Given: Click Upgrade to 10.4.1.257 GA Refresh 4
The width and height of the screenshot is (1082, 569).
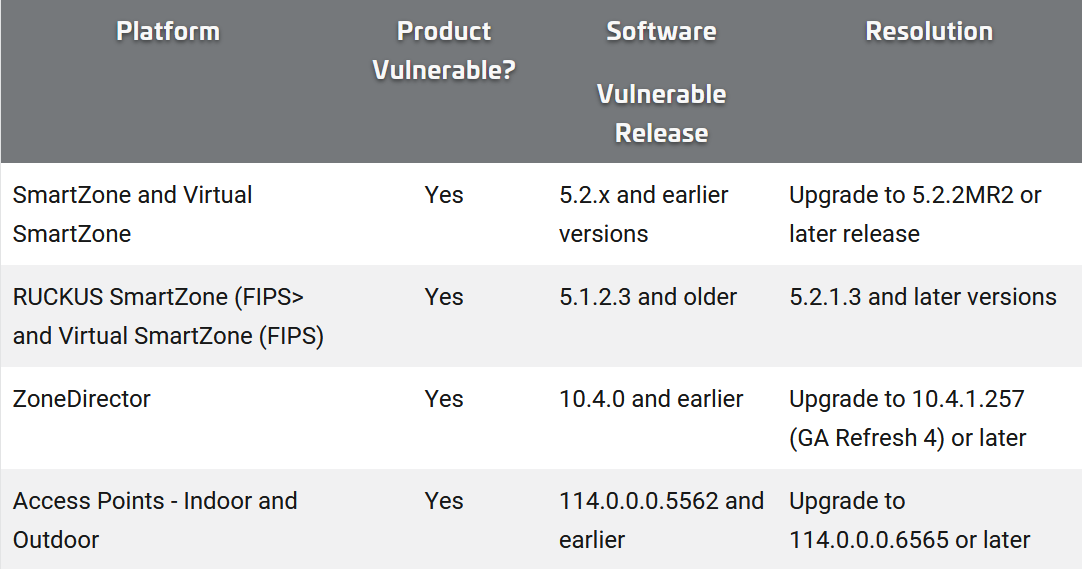Looking at the screenshot, I should [x=907, y=418].
